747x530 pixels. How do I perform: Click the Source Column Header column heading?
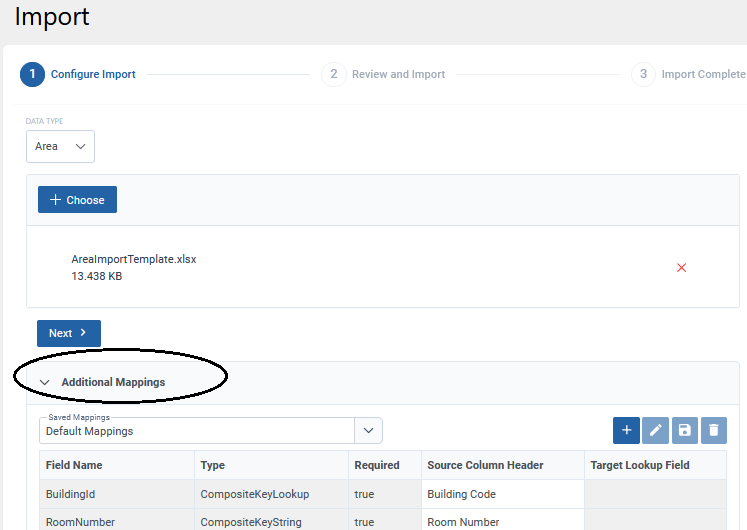485,465
